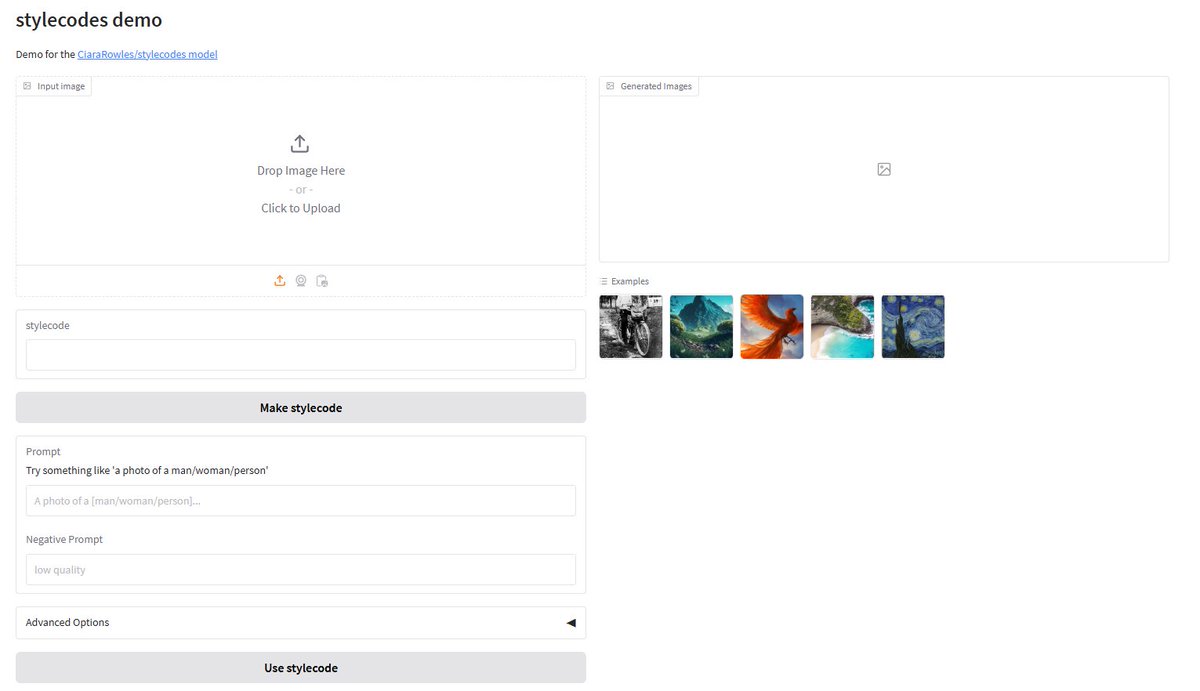This screenshot has height=691, width=1200.
Task: Select the webcam source icon
Action: click(301, 281)
